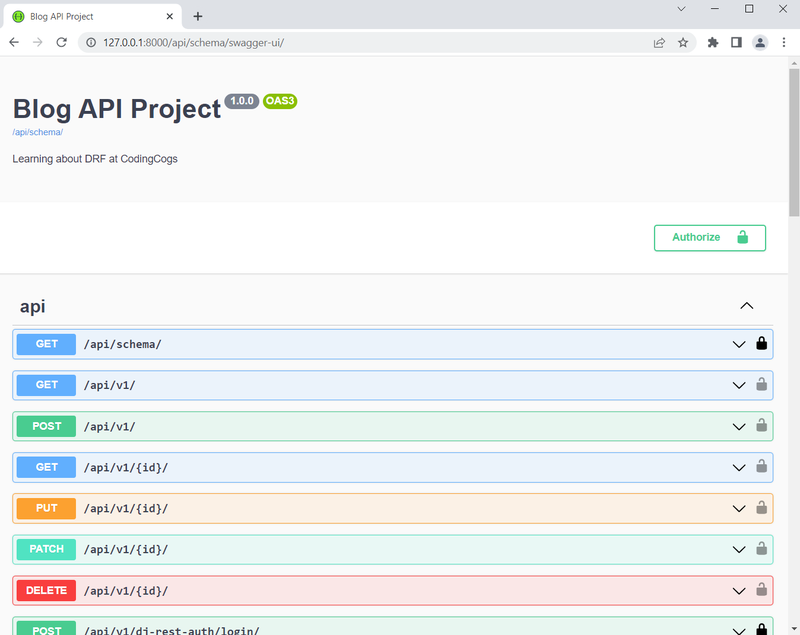Expand GET /api/schema/ chevron

pyautogui.click(x=739, y=344)
